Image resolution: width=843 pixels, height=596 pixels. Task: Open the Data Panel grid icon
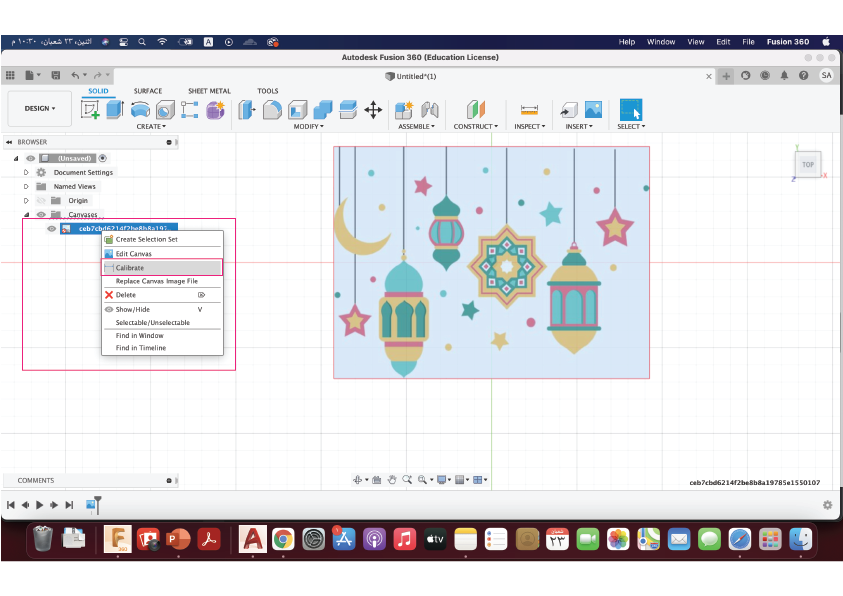tap(10, 75)
